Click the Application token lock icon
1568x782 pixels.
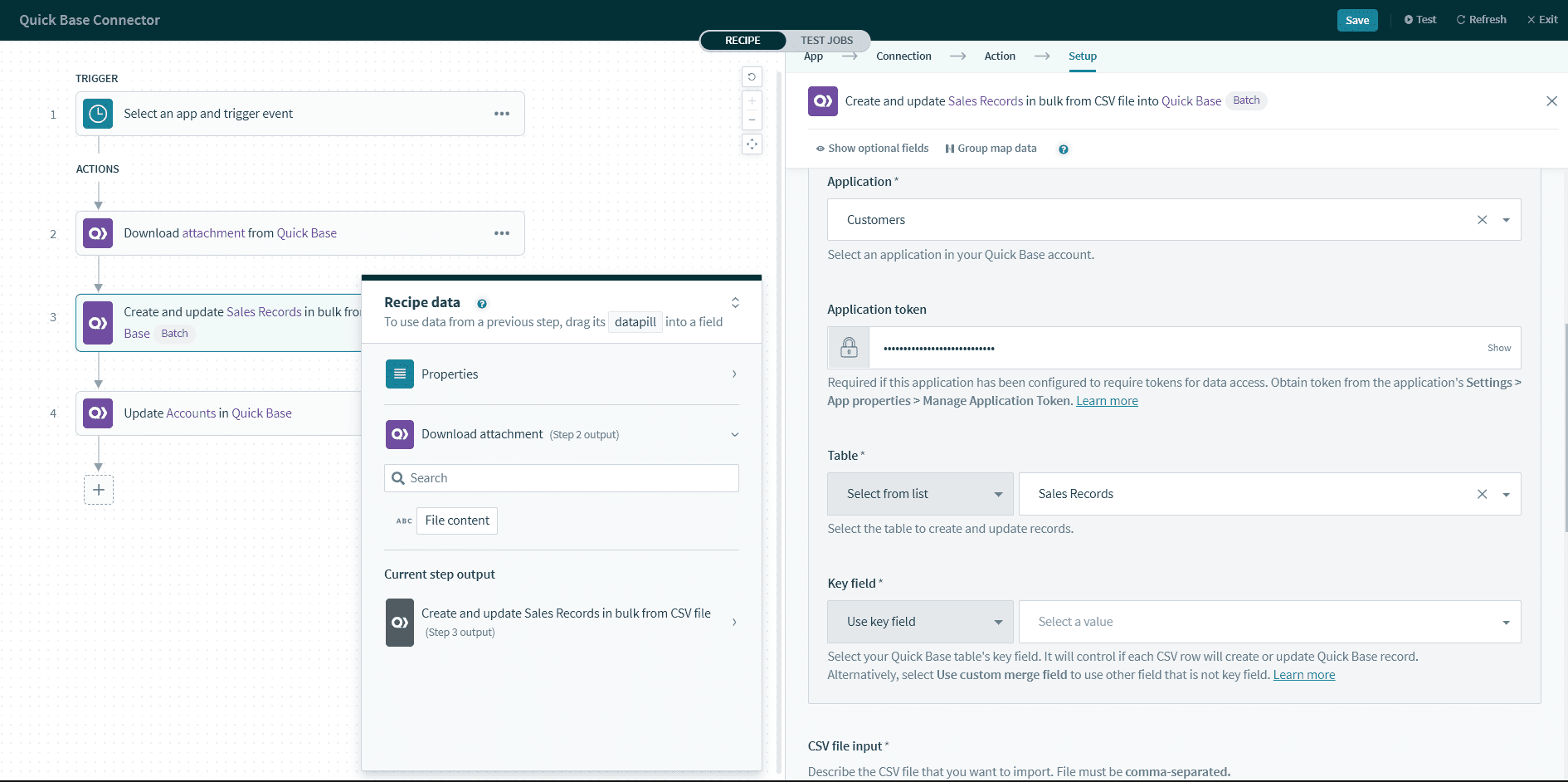click(x=849, y=348)
